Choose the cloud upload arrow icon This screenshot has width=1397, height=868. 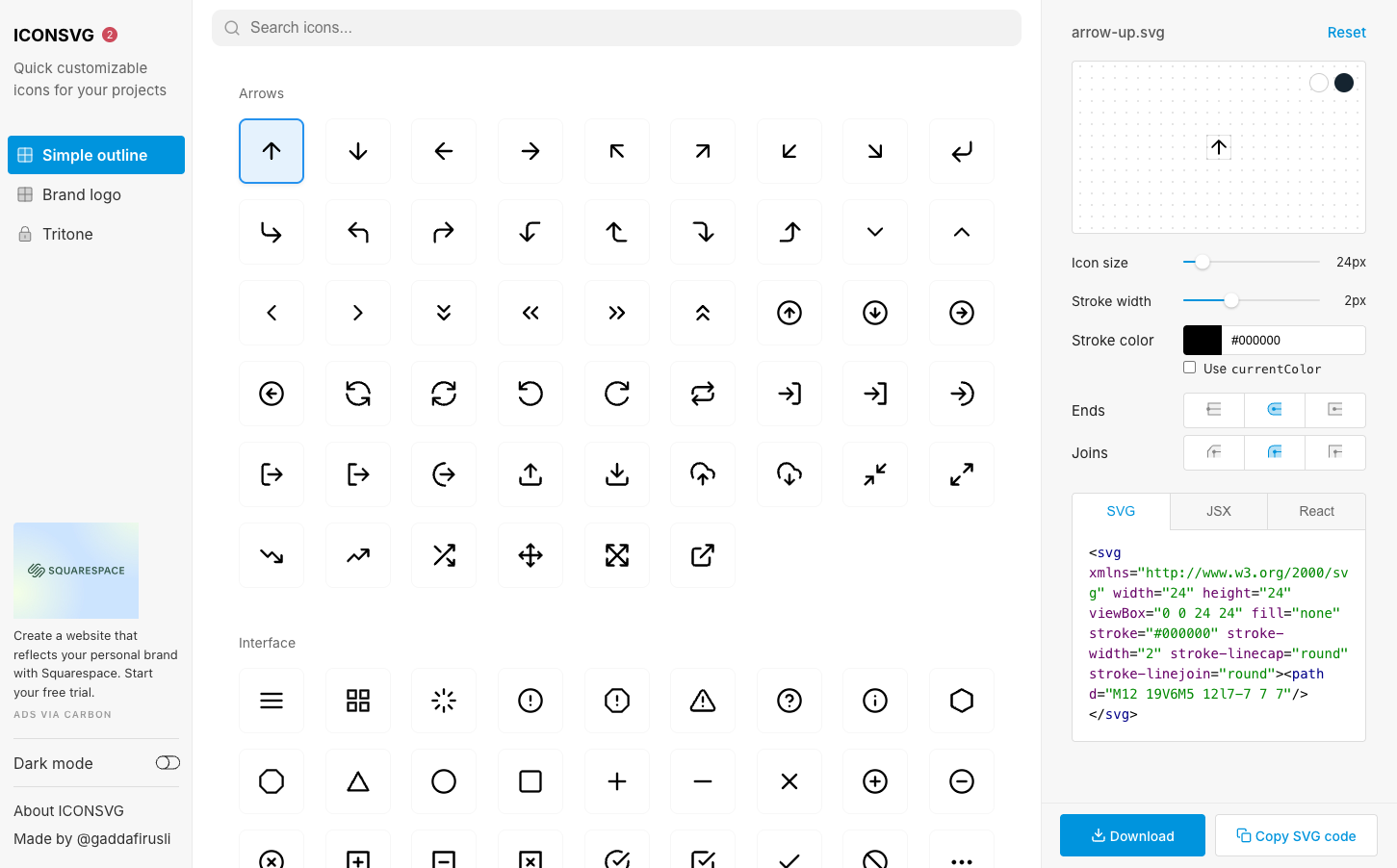703,473
